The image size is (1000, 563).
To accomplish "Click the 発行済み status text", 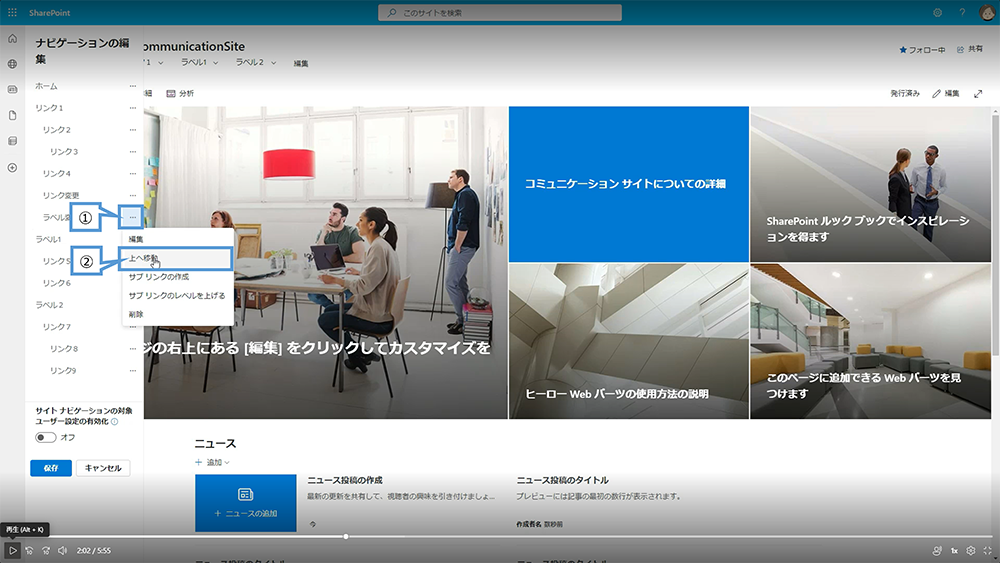I will [905, 94].
